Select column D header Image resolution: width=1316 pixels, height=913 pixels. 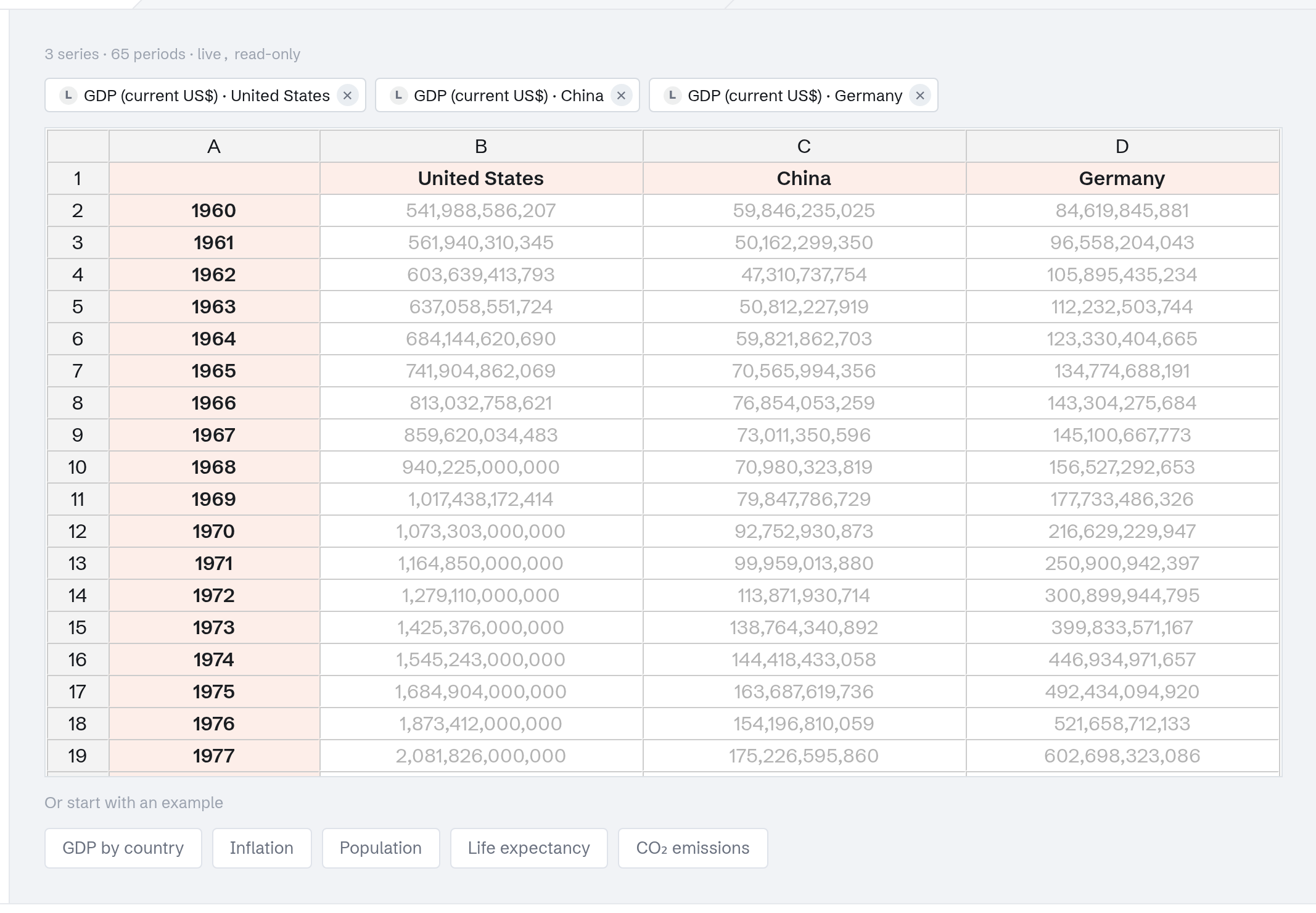click(1122, 146)
